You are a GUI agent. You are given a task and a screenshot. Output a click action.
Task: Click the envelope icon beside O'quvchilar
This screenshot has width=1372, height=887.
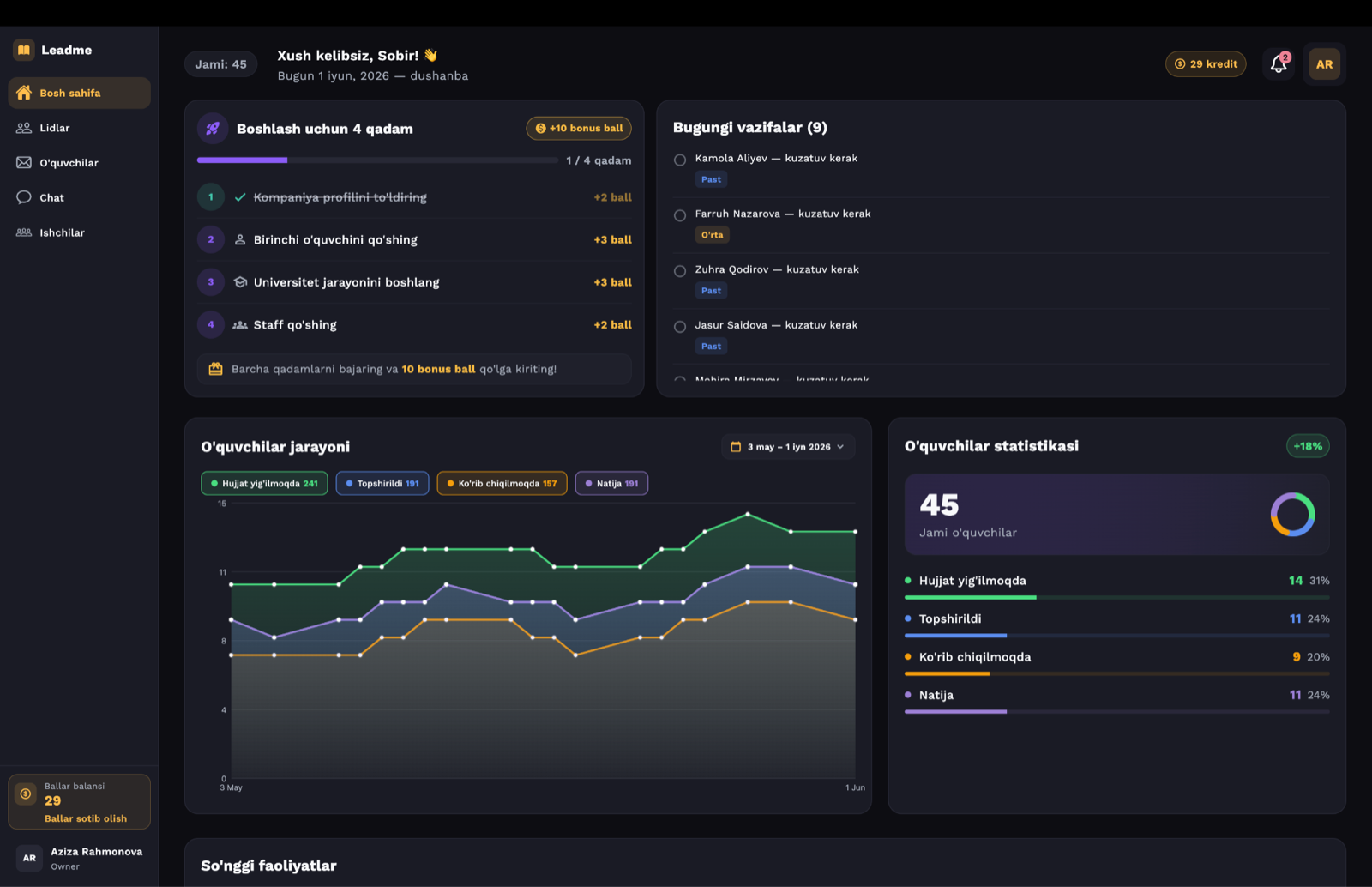click(x=24, y=162)
